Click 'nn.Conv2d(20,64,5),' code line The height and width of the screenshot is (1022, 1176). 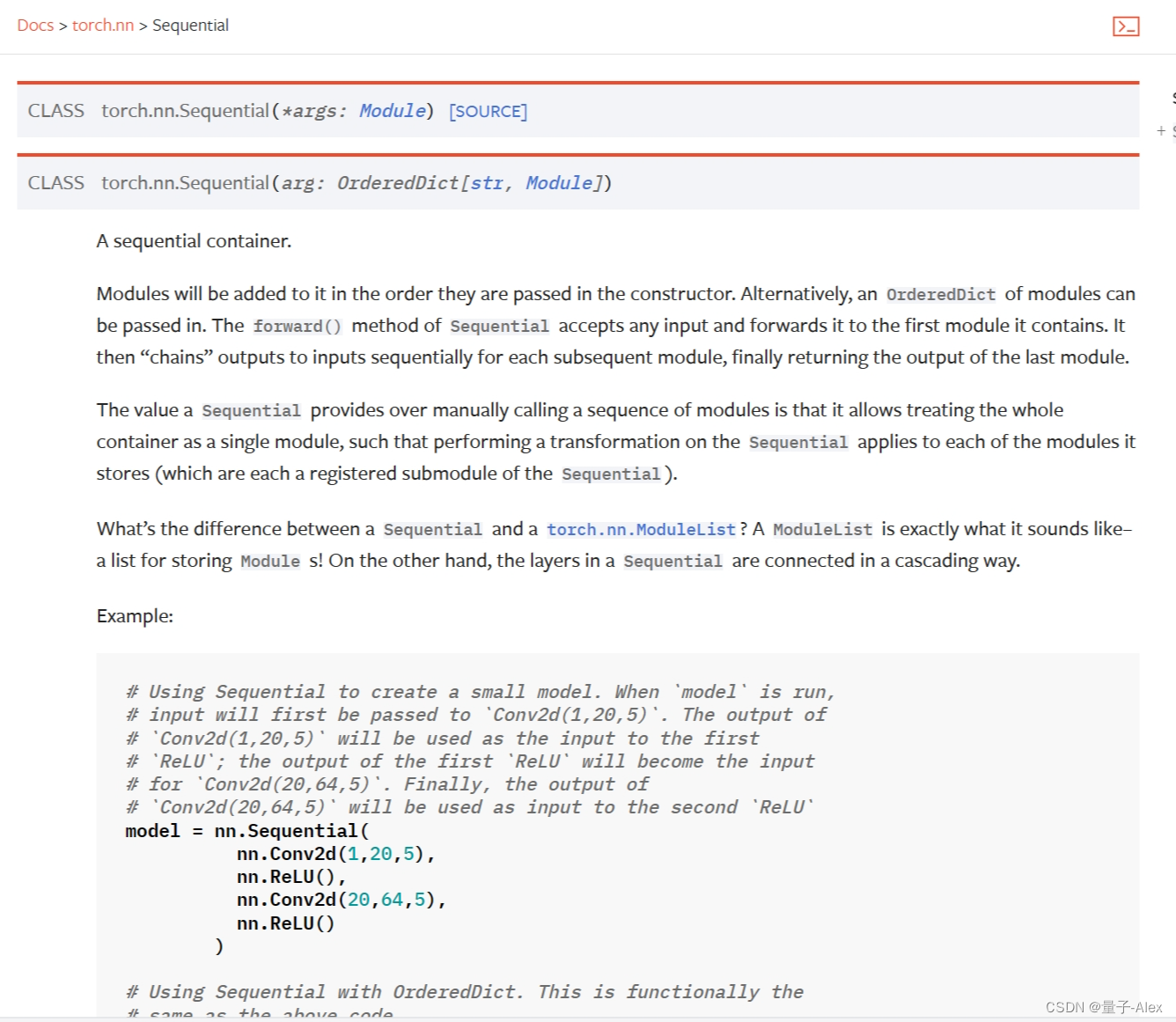click(342, 900)
